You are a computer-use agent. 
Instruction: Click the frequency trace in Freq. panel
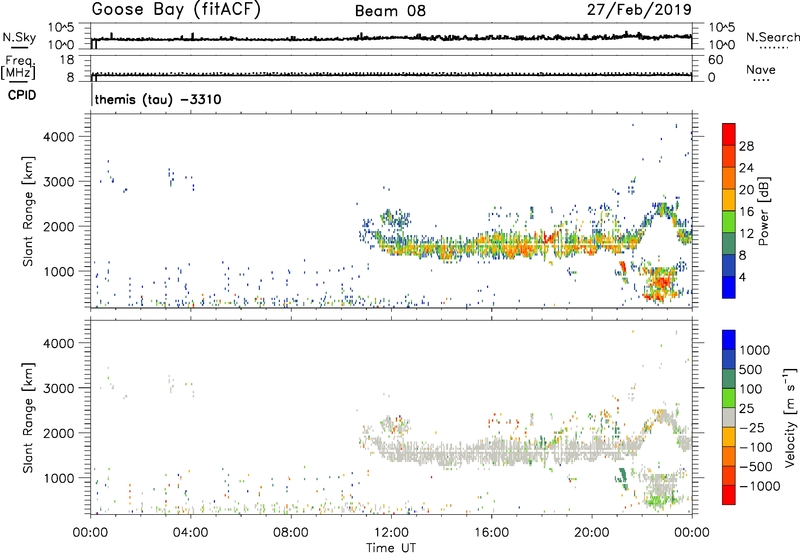pos(391,76)
